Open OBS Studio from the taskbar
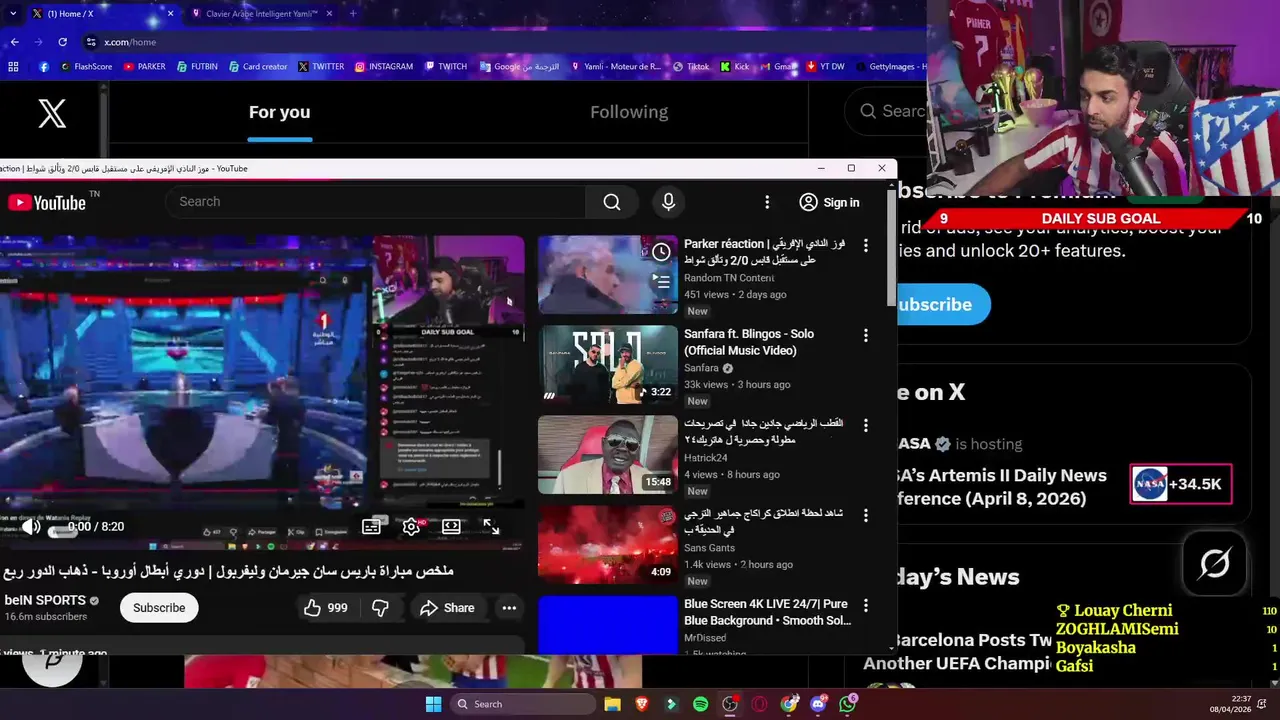The width and height of the screenshot is (1280, 720). (730, 704)
